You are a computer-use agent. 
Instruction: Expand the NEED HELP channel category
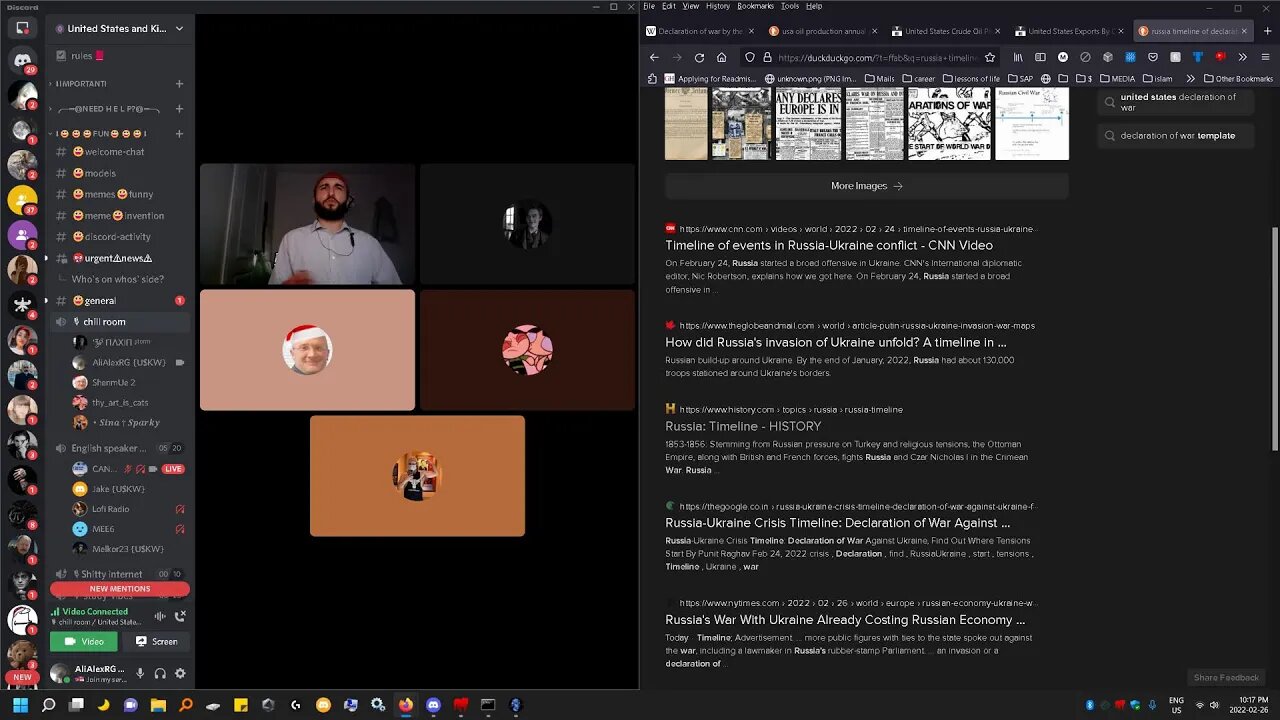coord(105,109)
